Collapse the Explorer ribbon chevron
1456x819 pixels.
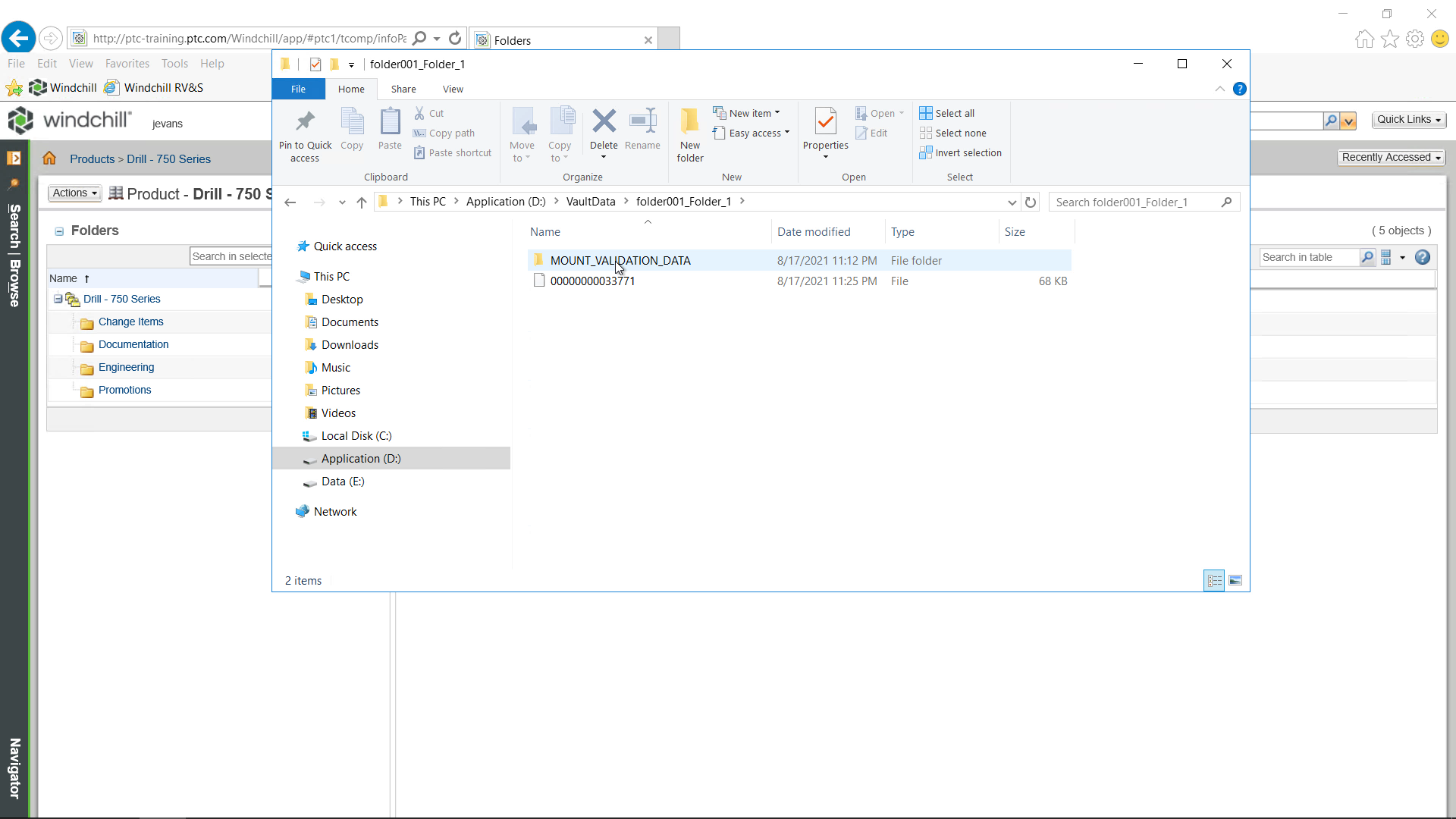(1220, 89)
